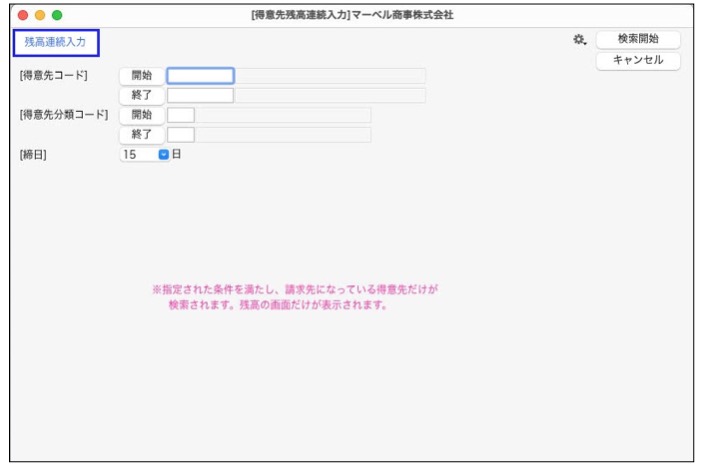Focus the 得意先分類コード end input box
702x469 pixels.
(180, 135)
